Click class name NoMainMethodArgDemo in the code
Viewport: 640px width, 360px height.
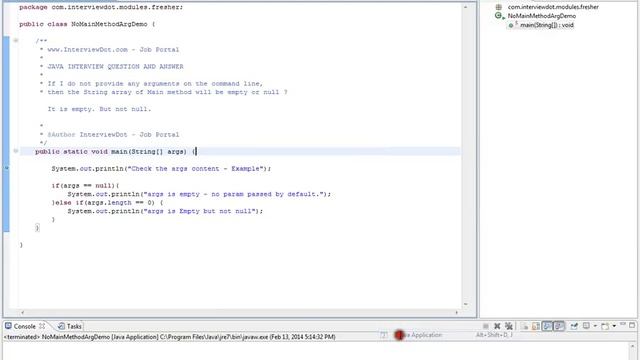(x=109, y=24)
